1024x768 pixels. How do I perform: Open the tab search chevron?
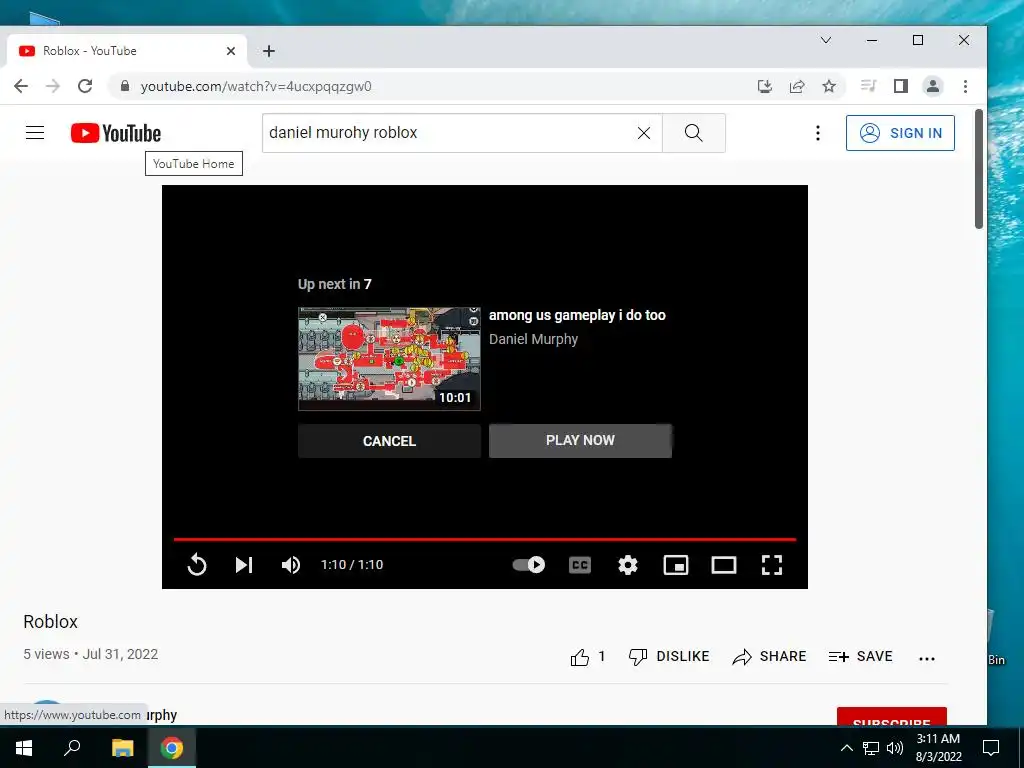coord(825,40)
